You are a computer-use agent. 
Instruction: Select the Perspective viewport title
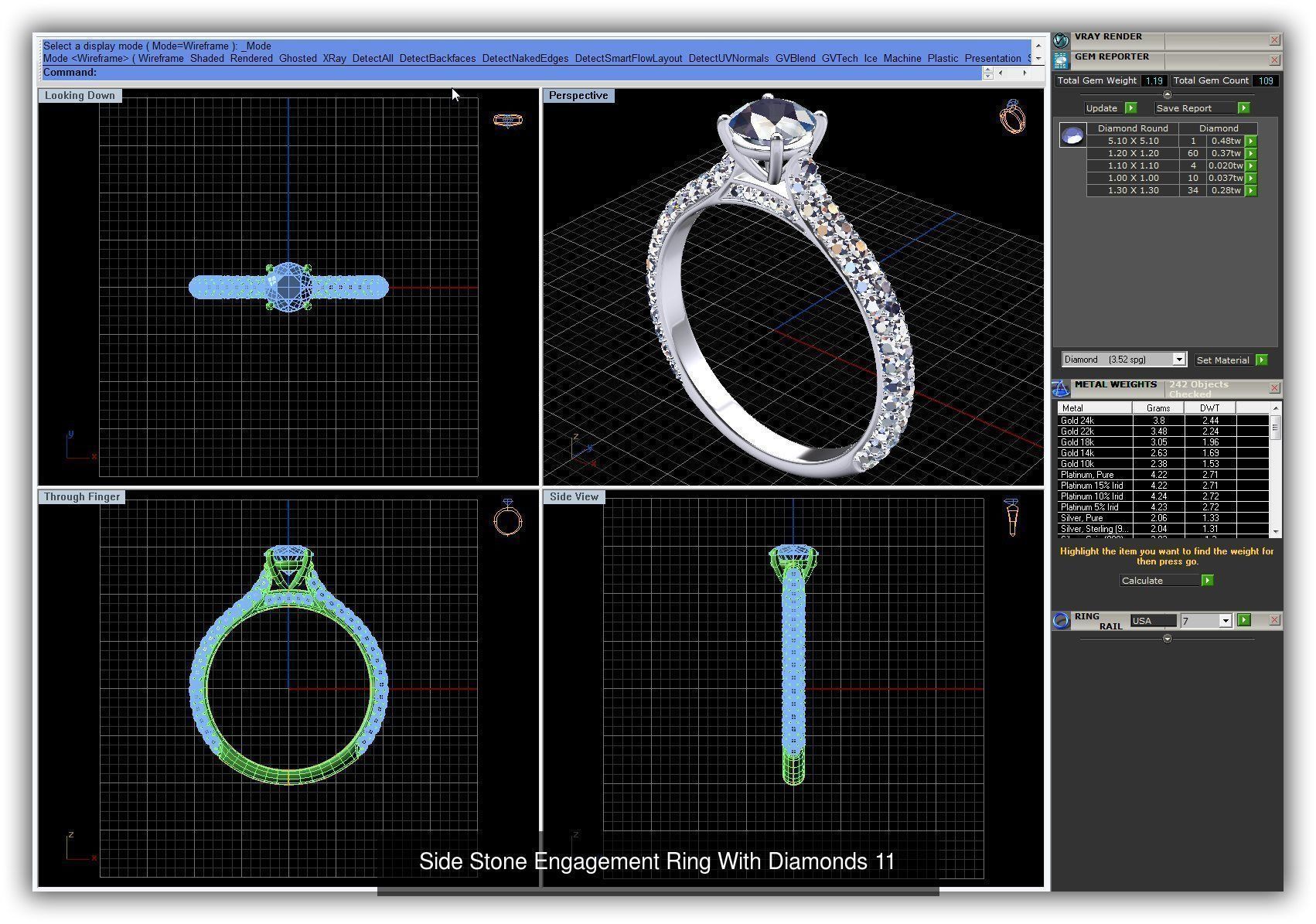pos(578,96)
